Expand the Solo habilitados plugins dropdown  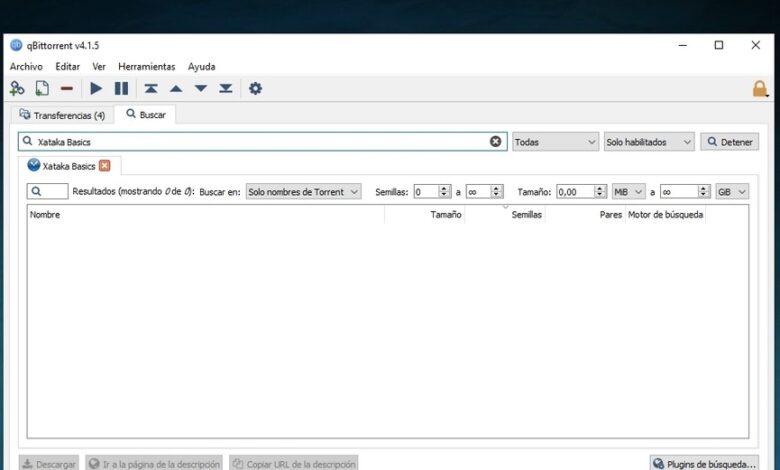pos(649,142)
